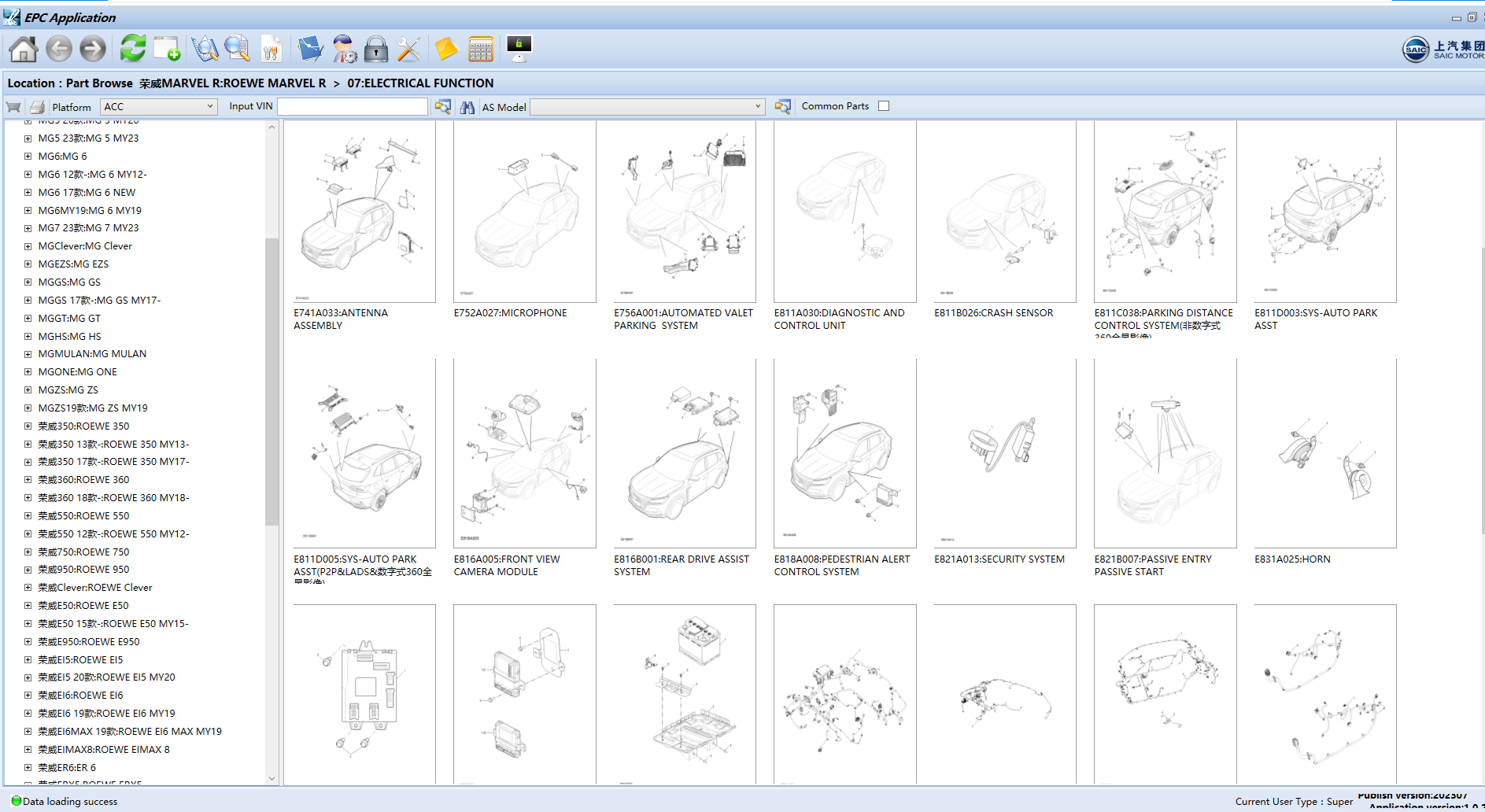Click the print icon next to the cart

[37, 106]
